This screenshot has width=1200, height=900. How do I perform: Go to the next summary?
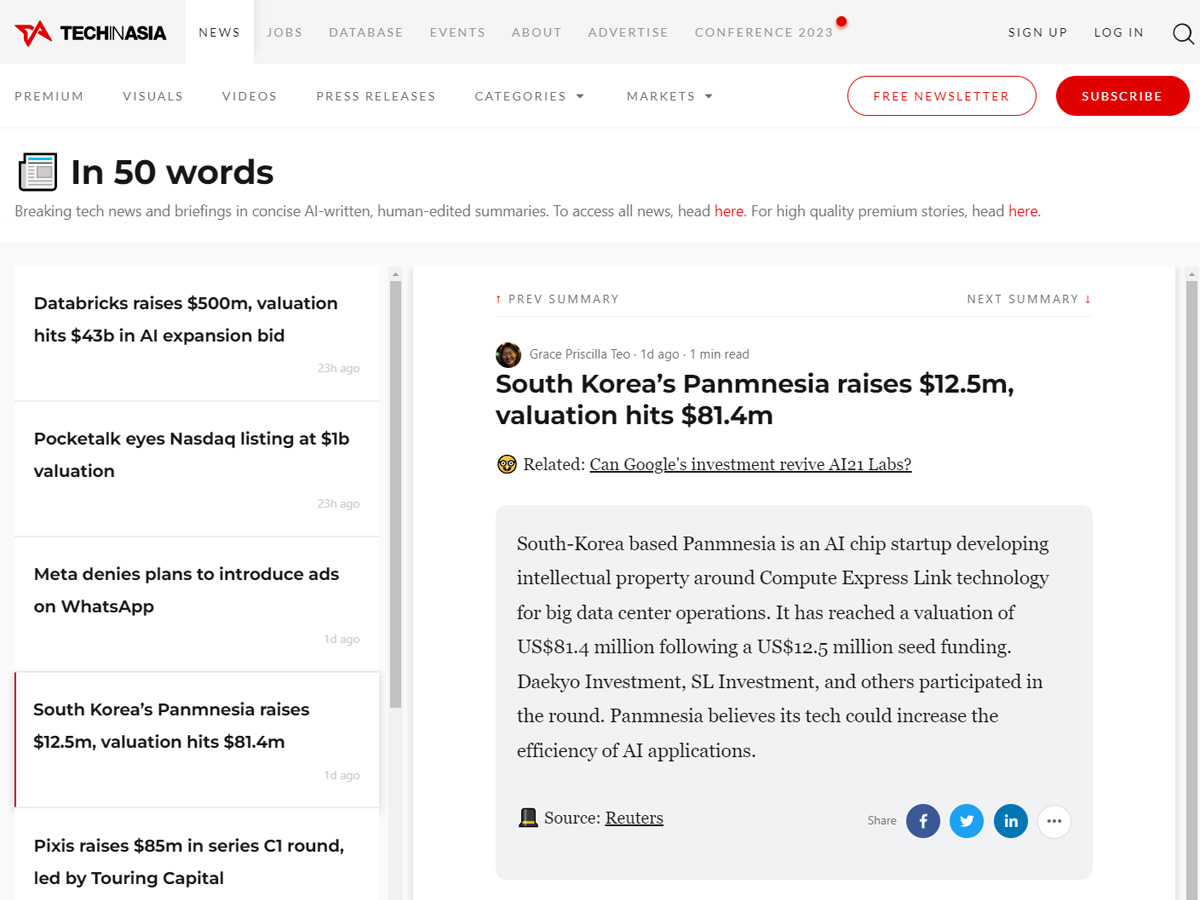[x=1029, y=299]
